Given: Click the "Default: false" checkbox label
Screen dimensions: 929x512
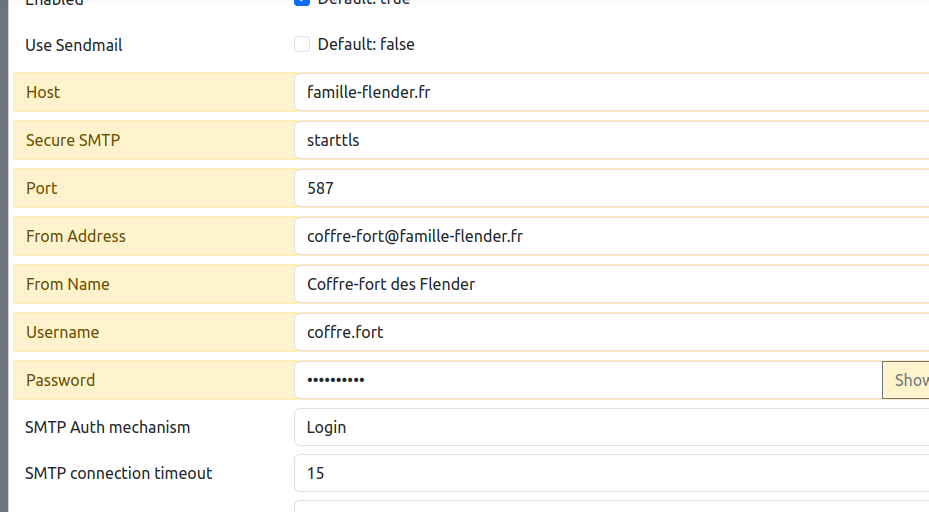Looking at the screenshot, I should coord(365,44).
